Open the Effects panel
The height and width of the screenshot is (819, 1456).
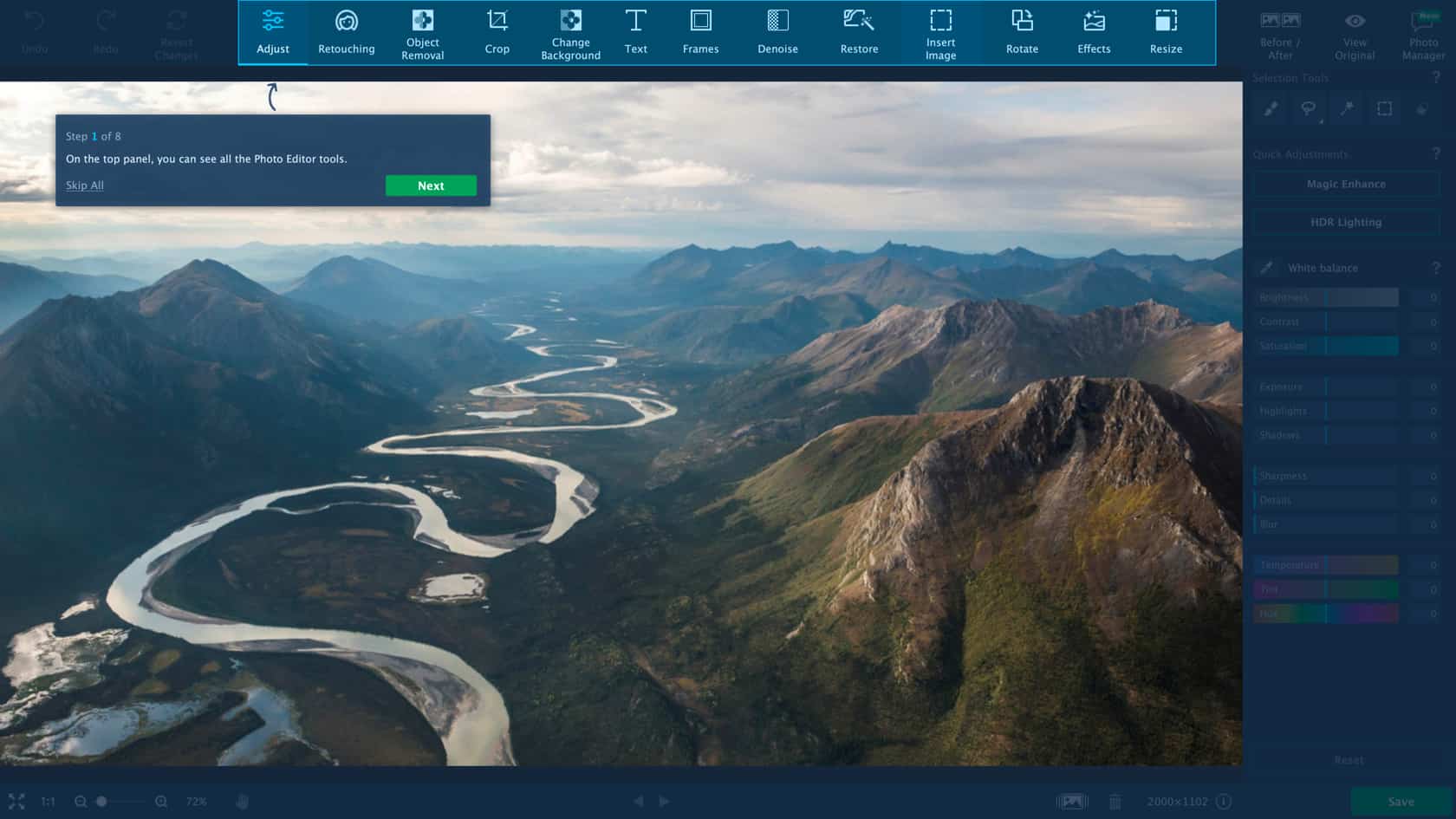click(1094, 33)
